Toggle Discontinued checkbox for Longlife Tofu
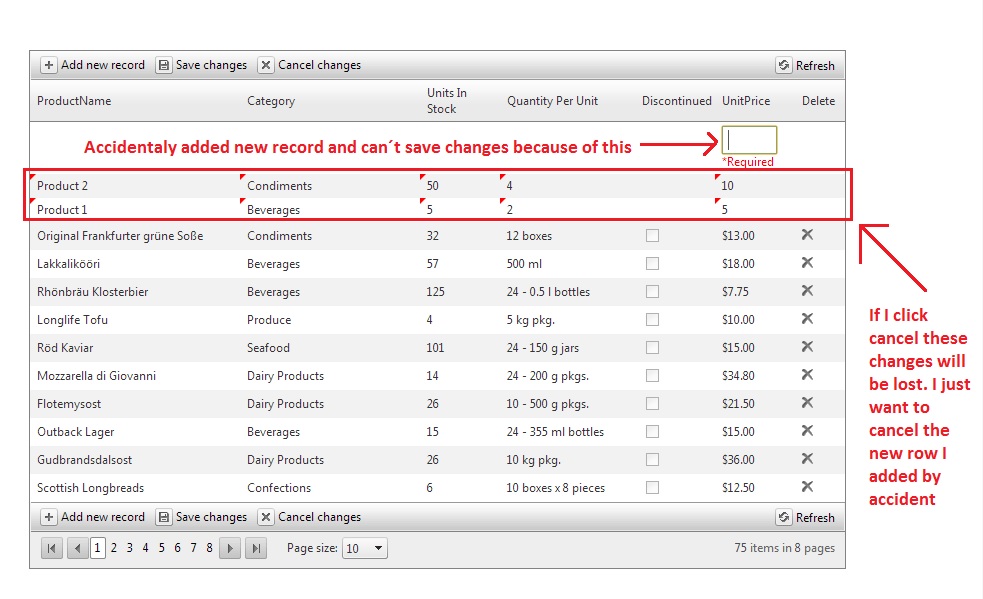The image size is (983, 599). click(x=653, y=320)
